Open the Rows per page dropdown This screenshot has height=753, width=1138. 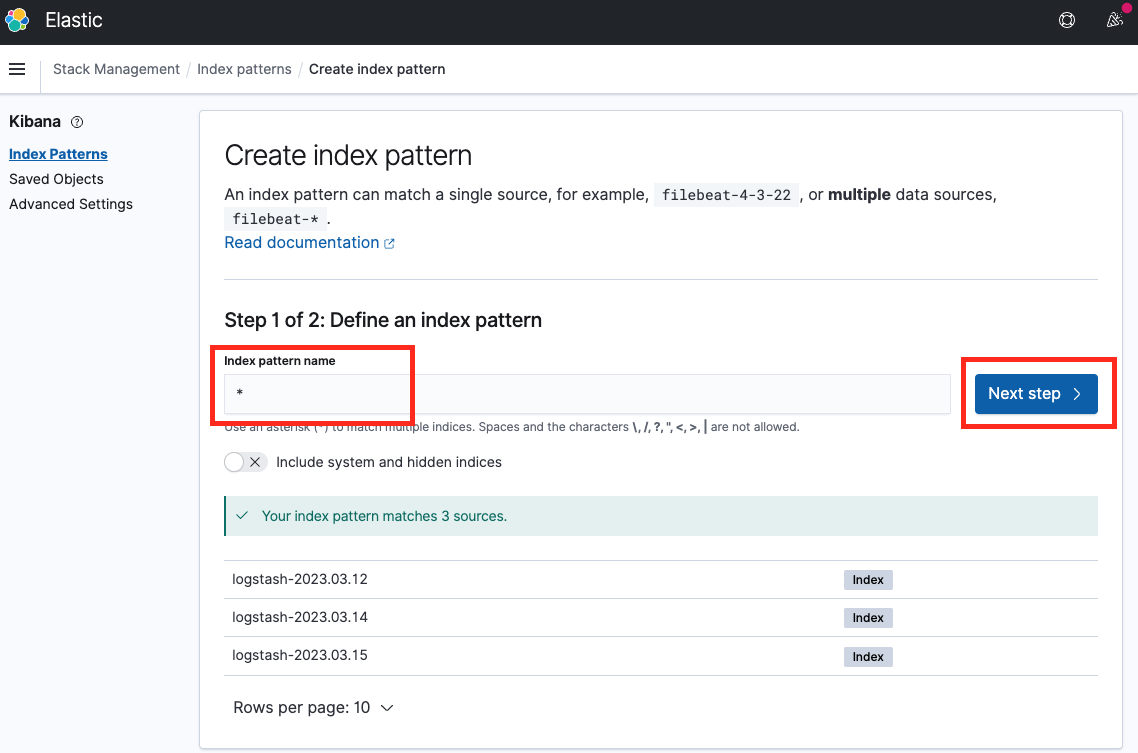(313, 707)
